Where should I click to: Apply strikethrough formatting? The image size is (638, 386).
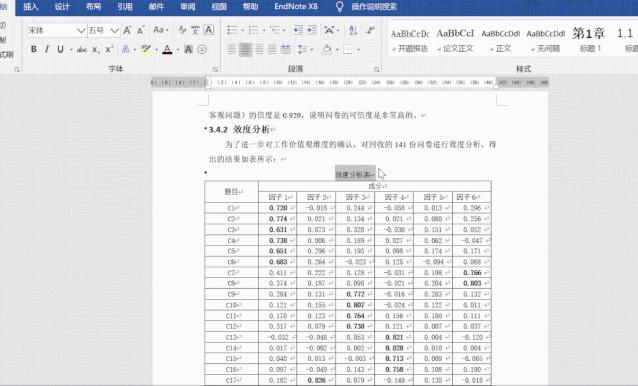tap(82, 50)
